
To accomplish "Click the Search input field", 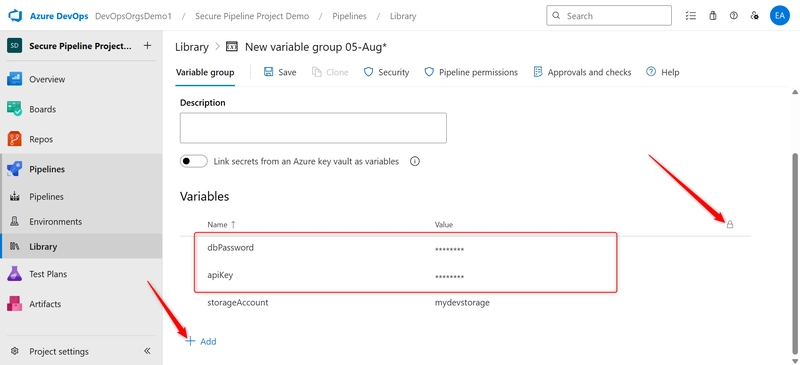I will point(609,16).
